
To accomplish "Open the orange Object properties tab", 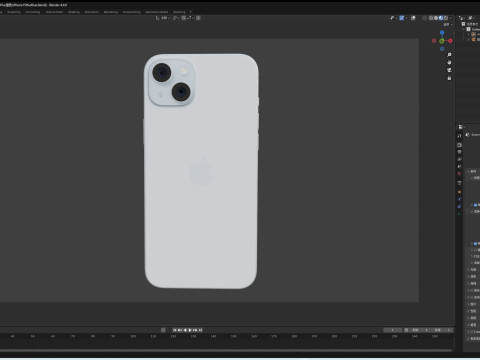I will [459, 192].
